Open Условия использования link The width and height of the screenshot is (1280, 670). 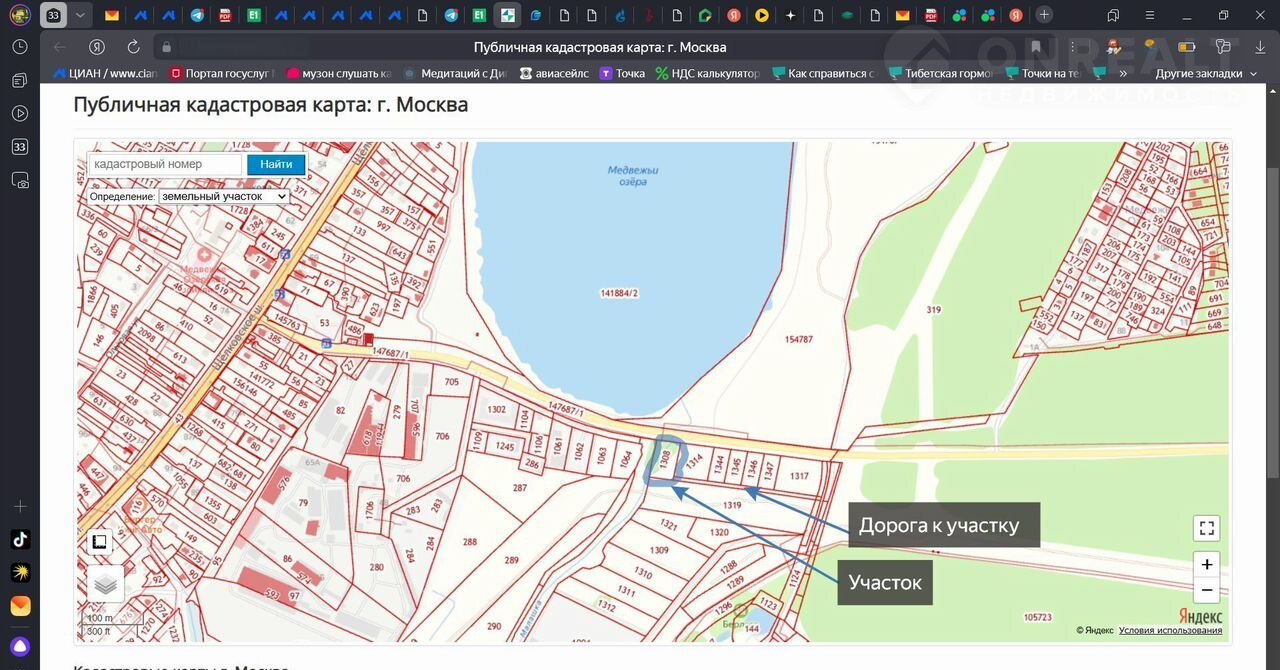pos(1170,630)
